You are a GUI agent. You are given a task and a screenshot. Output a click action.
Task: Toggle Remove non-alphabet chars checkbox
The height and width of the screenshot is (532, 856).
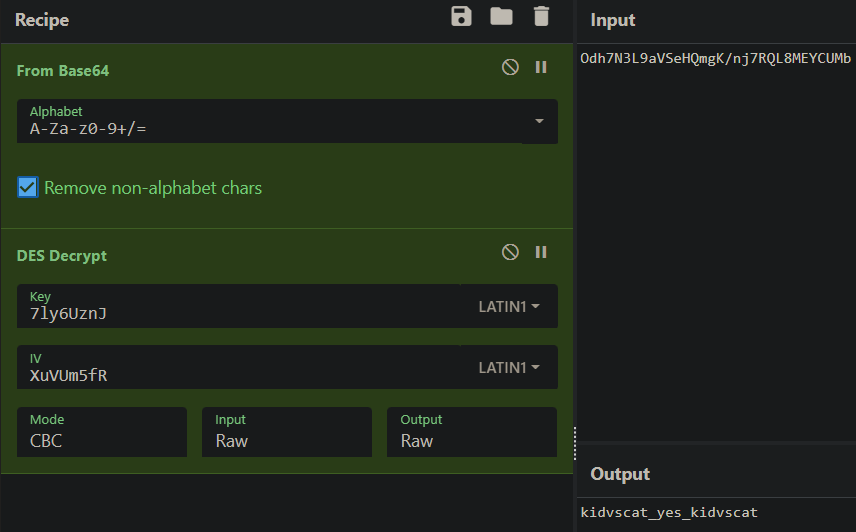(x=28, y=187)
